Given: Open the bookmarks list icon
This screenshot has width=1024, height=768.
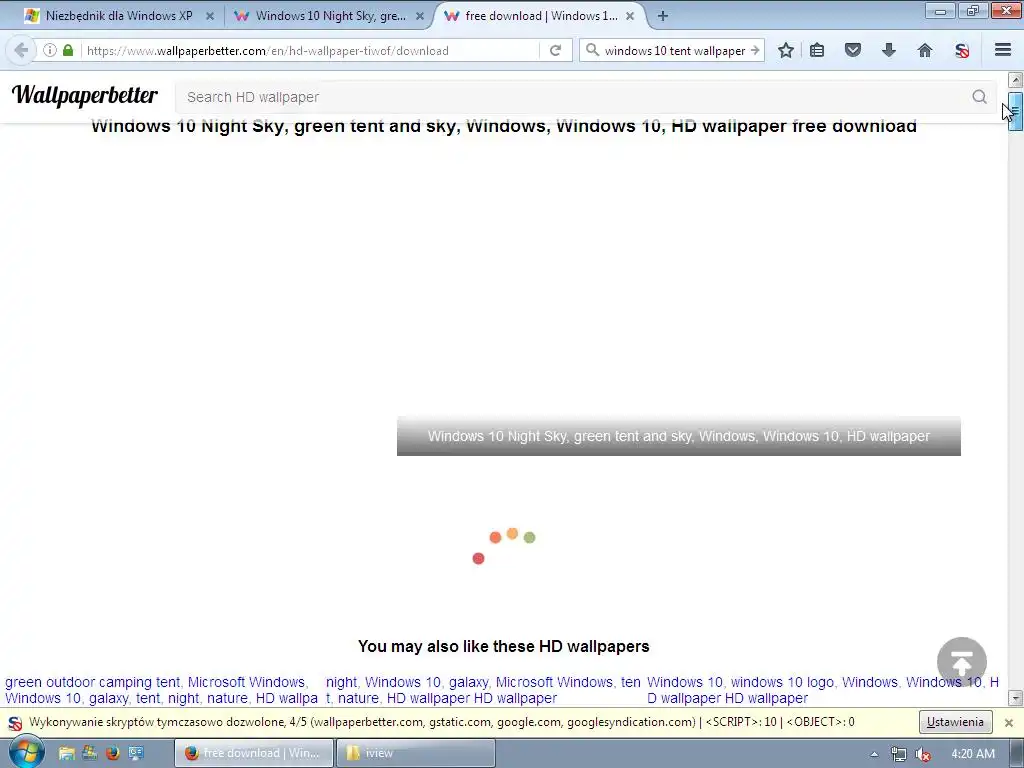Looking at the screenshot, I should click(817, 50).
